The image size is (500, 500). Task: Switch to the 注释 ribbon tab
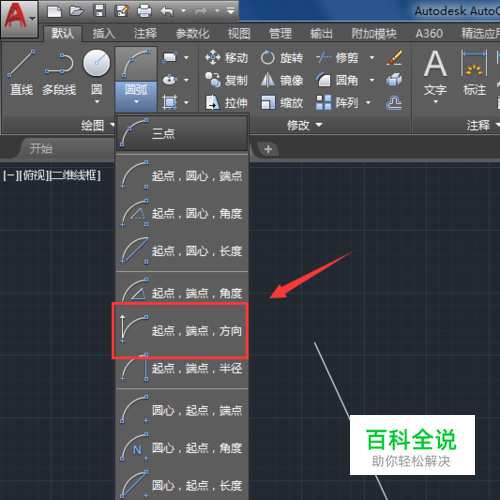(145, 33)
